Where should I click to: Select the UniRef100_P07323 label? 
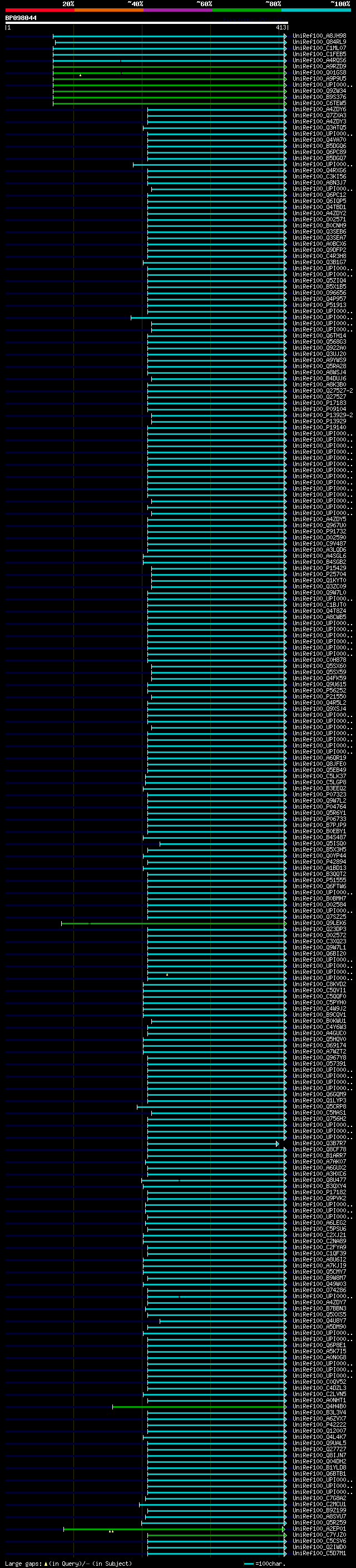pos(319,794)
